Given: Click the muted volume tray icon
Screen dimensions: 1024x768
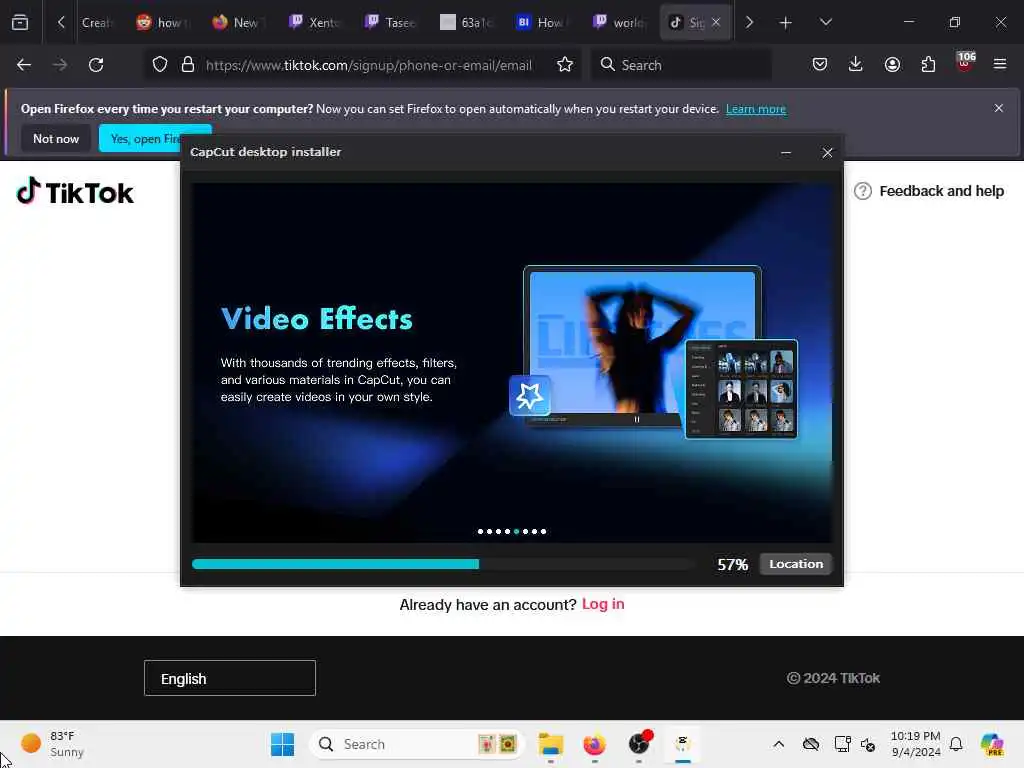Looking at the screenshot, I should [868, 744].
